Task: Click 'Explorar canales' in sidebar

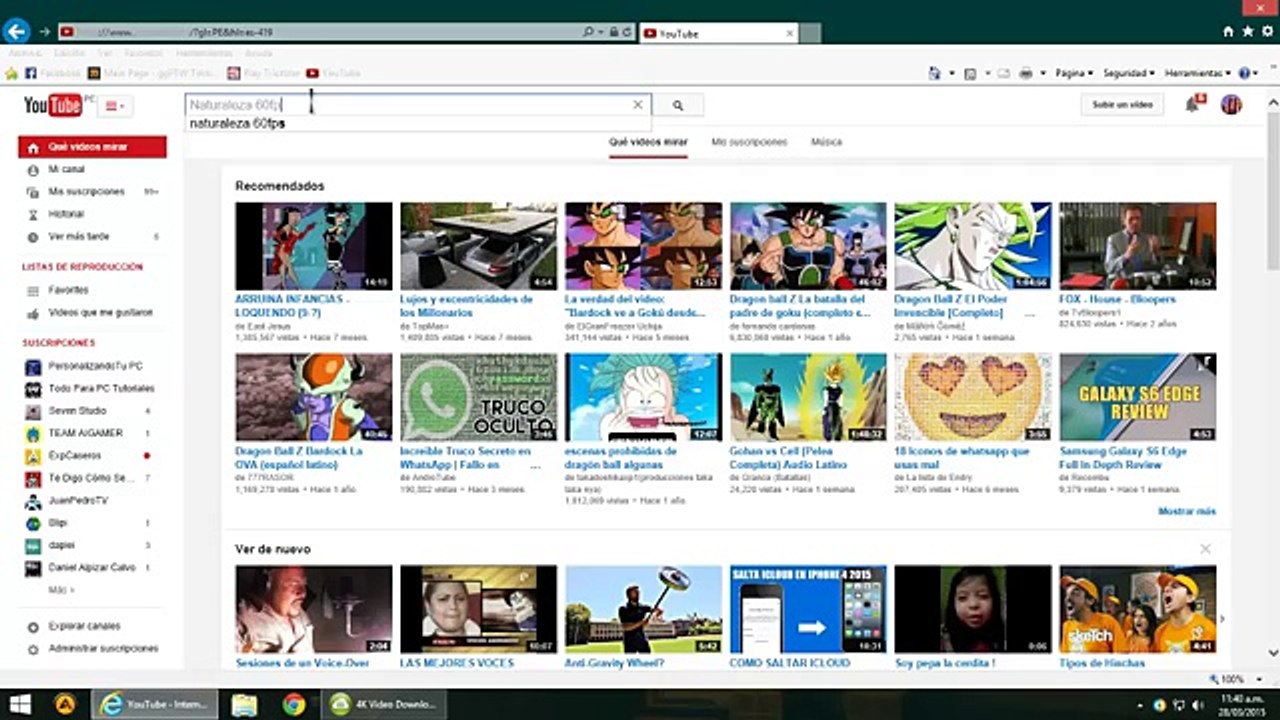Action: pos(84,626)
